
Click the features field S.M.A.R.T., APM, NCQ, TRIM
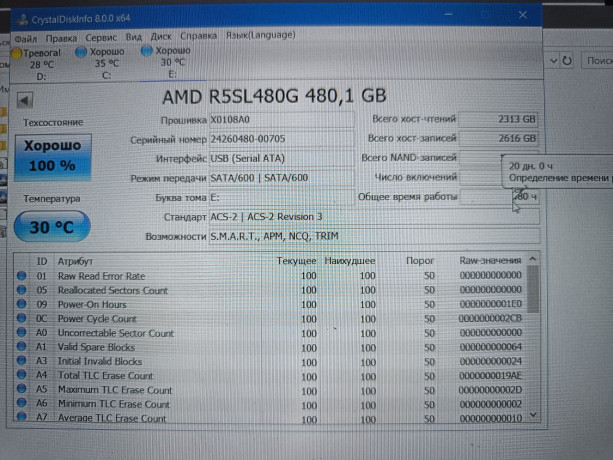(374, 236)
